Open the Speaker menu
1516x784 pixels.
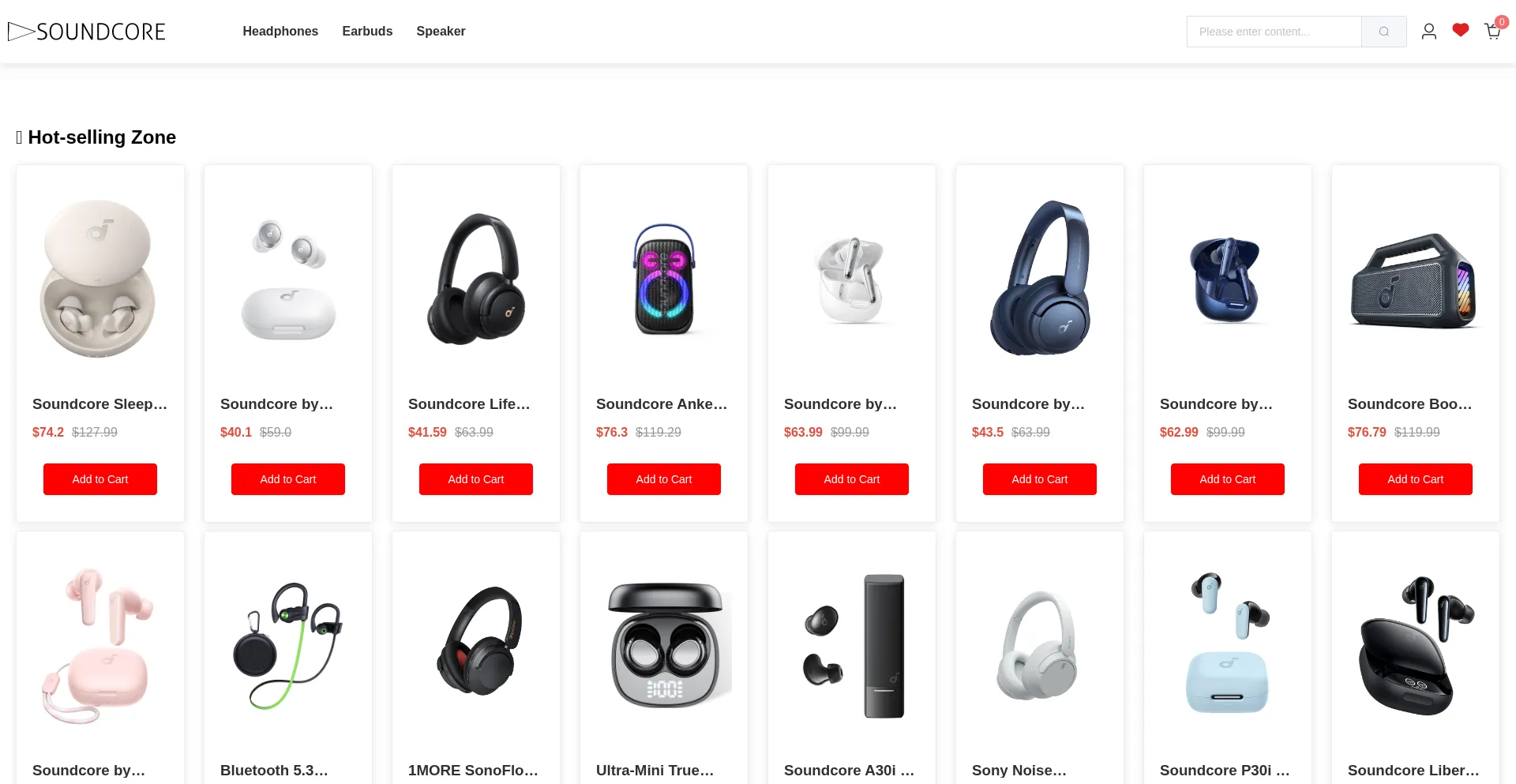(x=441, y=32)
